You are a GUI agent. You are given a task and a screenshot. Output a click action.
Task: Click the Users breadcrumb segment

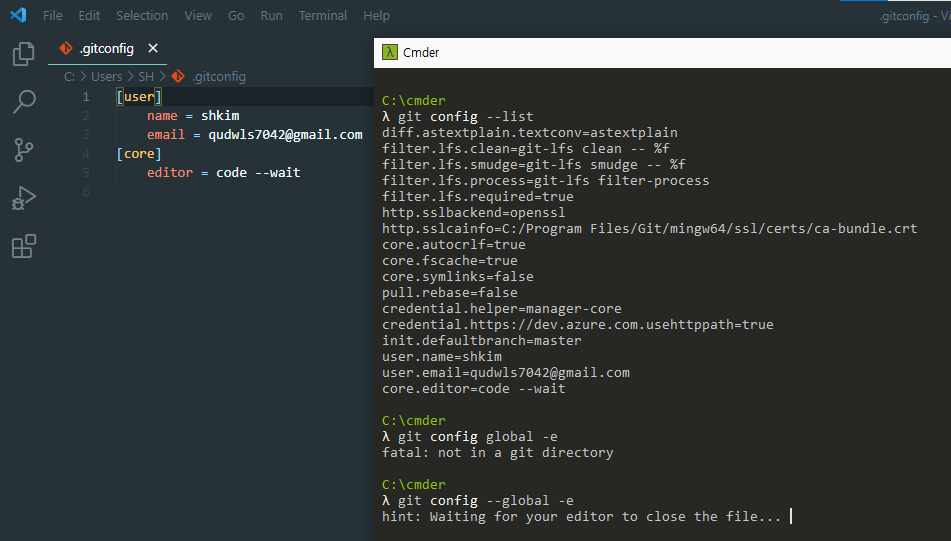point(106,76)
